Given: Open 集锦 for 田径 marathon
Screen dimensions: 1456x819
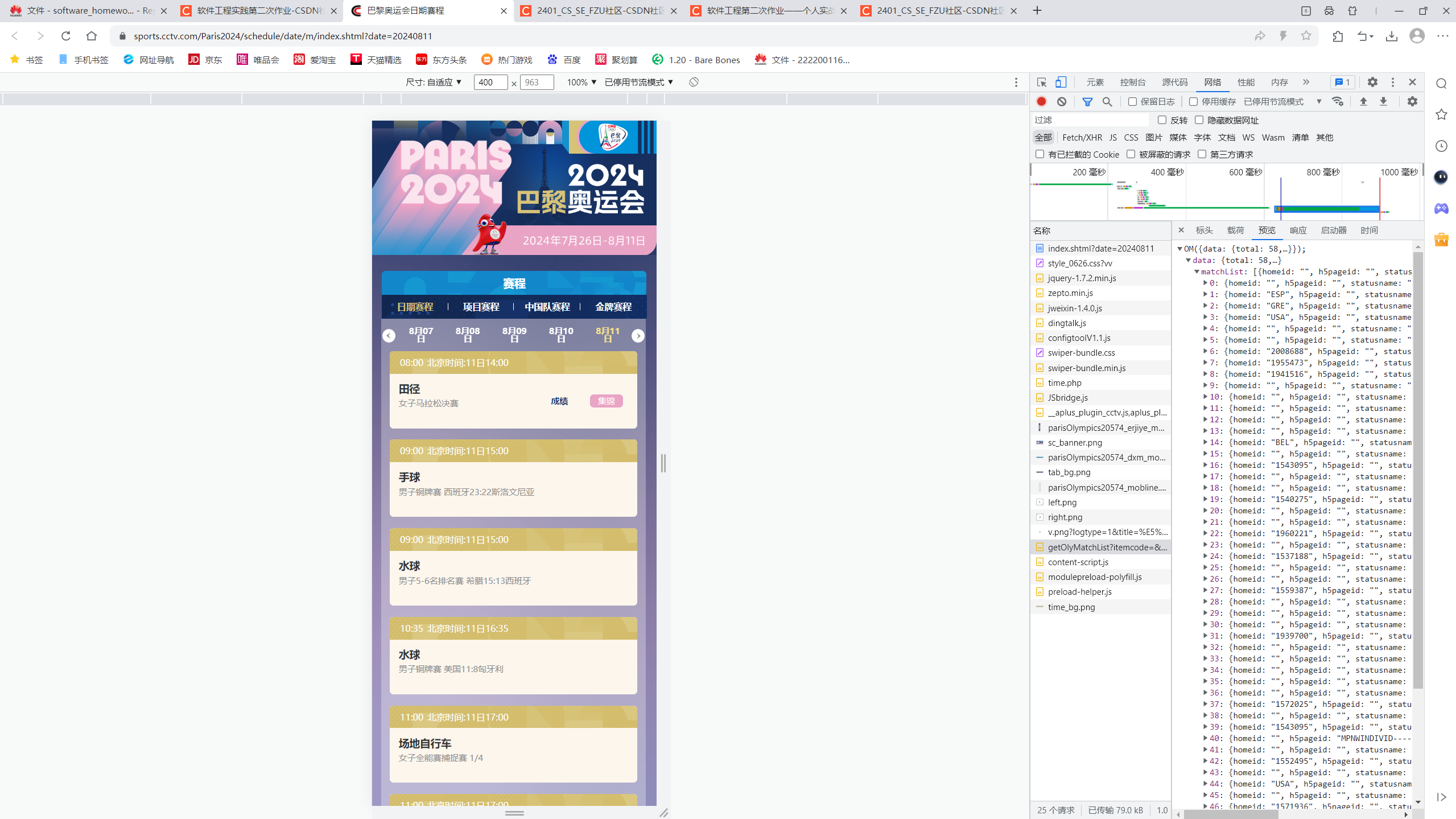Looking at the screenshot, I should click(x=606, y=401).
